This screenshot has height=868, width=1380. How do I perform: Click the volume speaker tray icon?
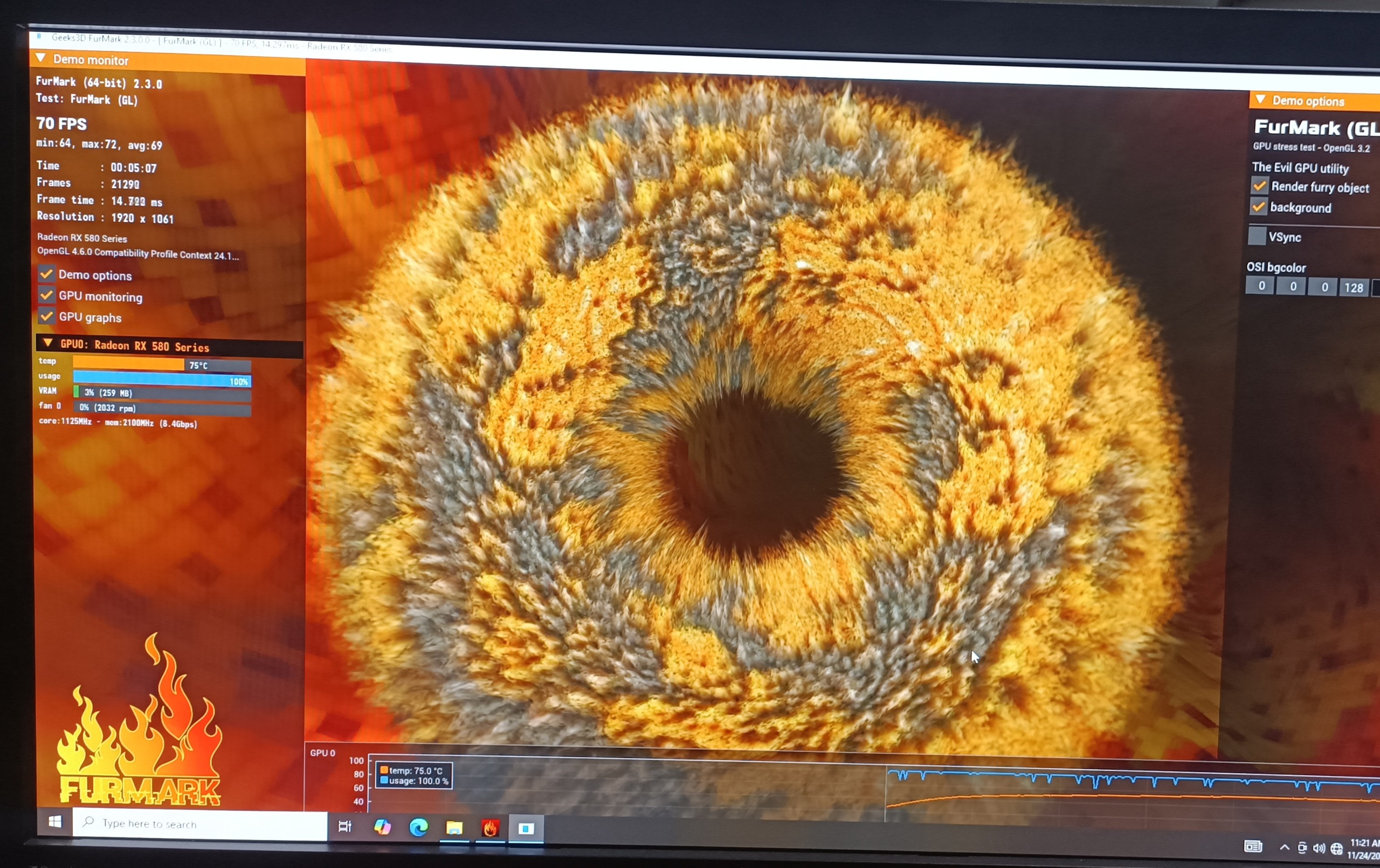[x=1319, y=848]
